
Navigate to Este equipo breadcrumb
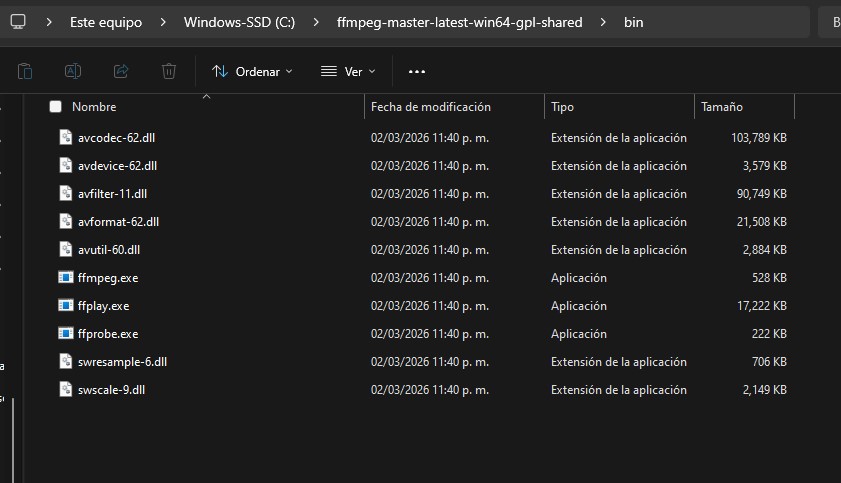point(106,22)
